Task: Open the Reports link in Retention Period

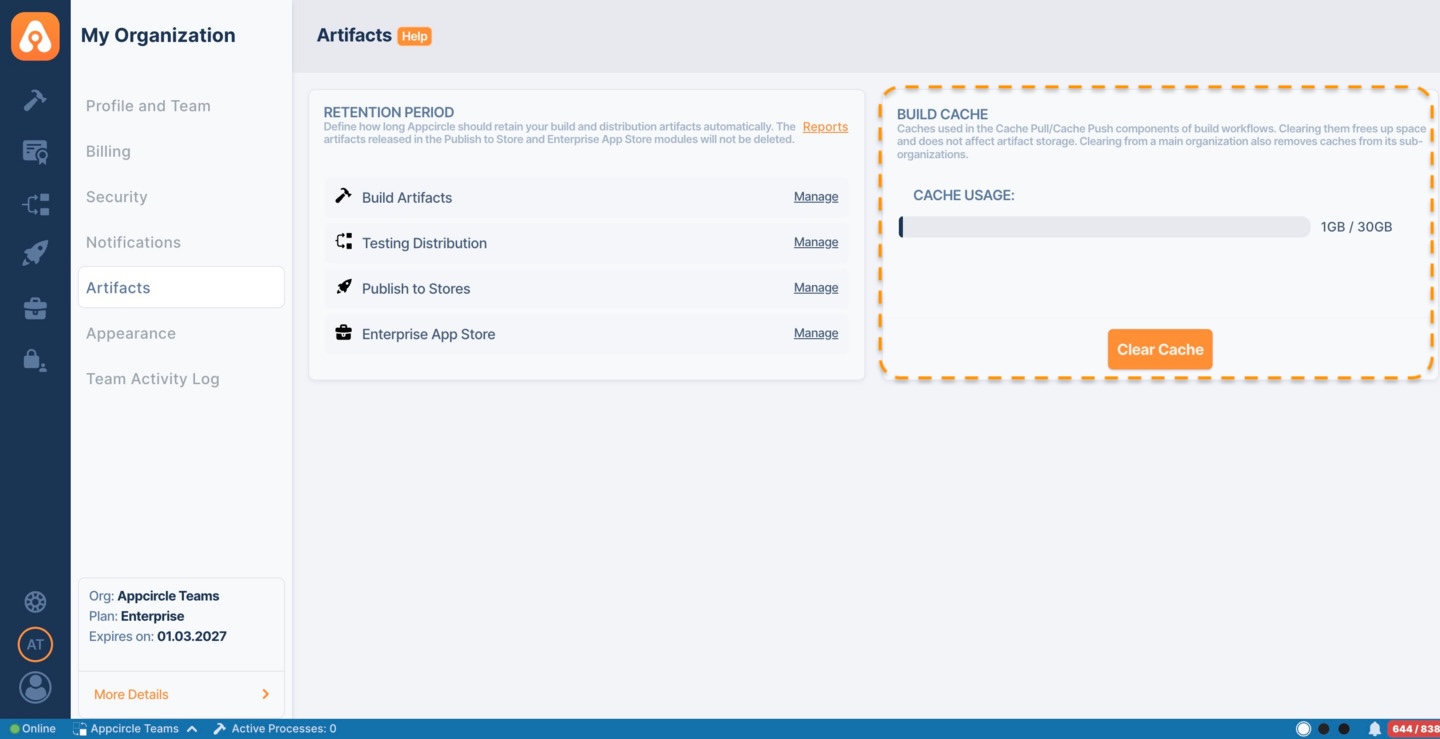Action: [825, 127]
